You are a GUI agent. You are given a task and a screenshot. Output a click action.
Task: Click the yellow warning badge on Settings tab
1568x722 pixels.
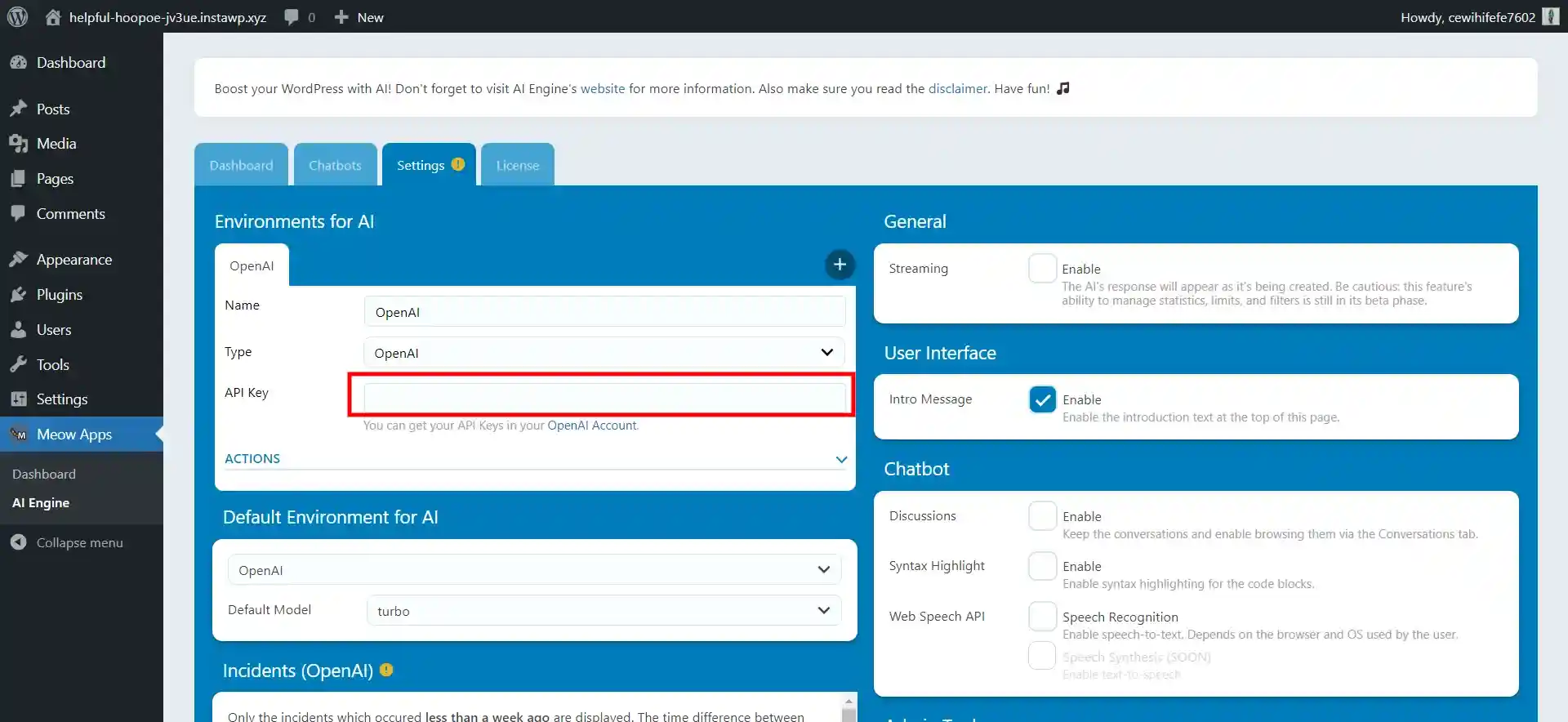coord(458,164)
